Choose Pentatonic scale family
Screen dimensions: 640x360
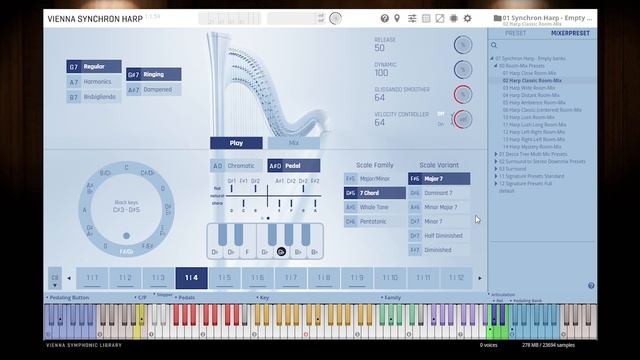(375, 222)
